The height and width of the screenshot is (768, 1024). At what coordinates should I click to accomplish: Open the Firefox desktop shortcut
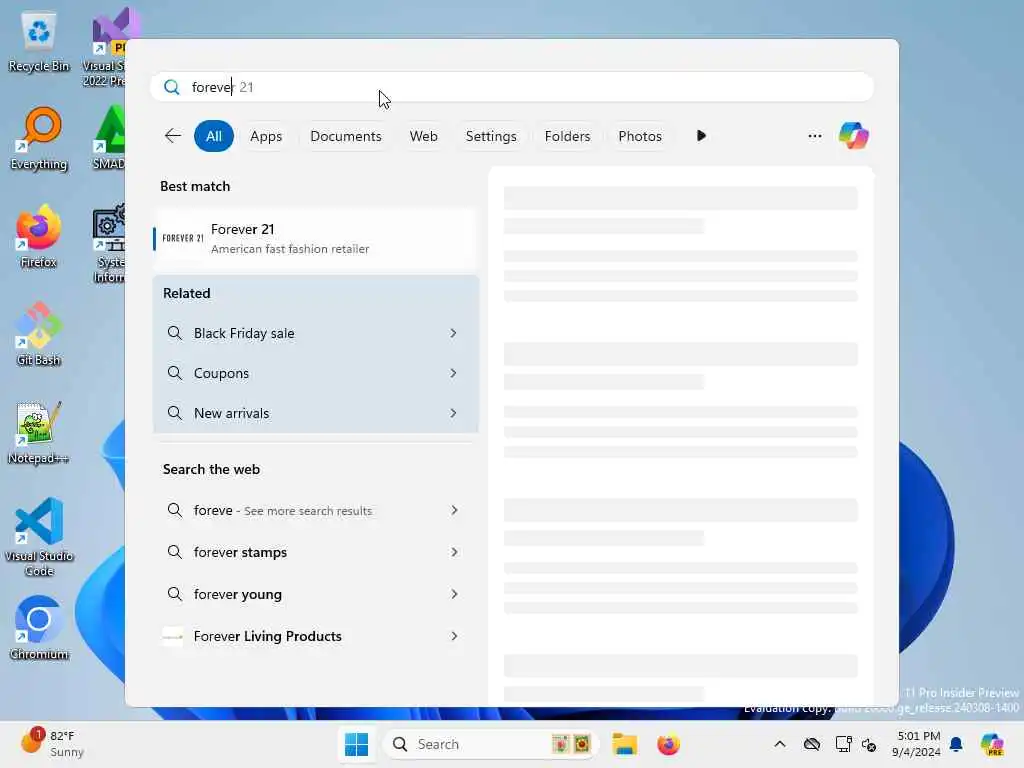[x=39, y=237]
